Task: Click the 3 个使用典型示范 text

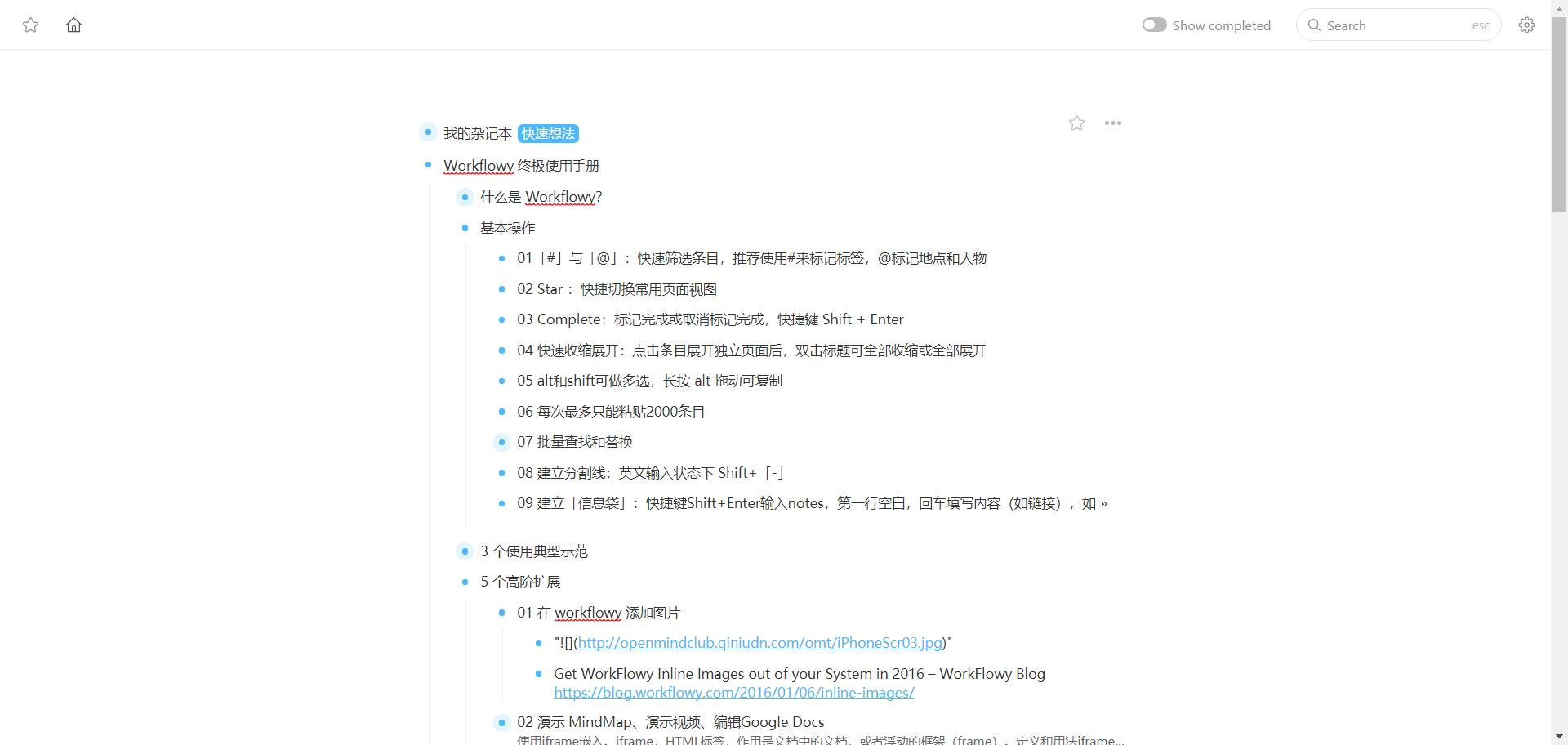Action: 534,551
